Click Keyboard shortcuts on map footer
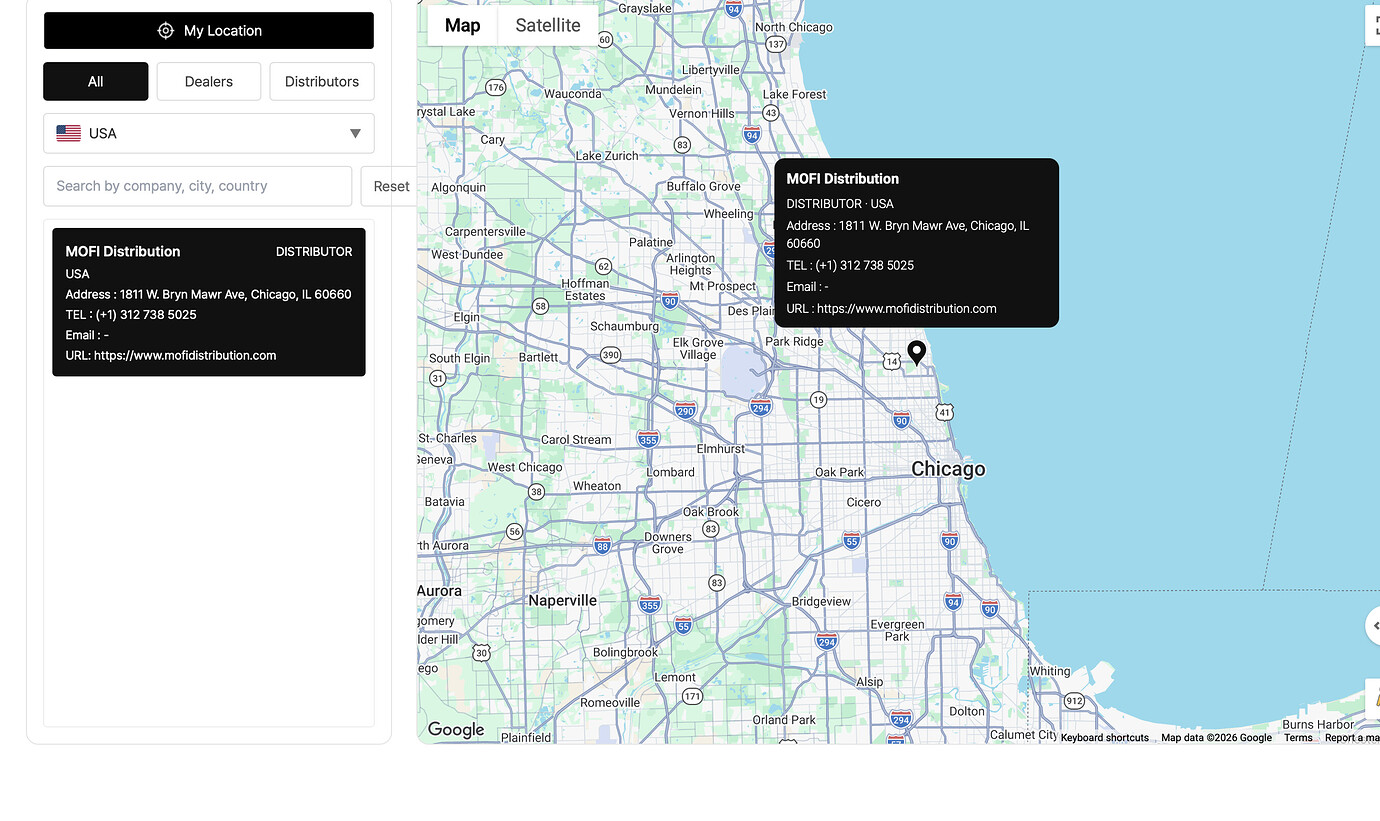Viewport: 1380px width, 821px height. 1105,737
